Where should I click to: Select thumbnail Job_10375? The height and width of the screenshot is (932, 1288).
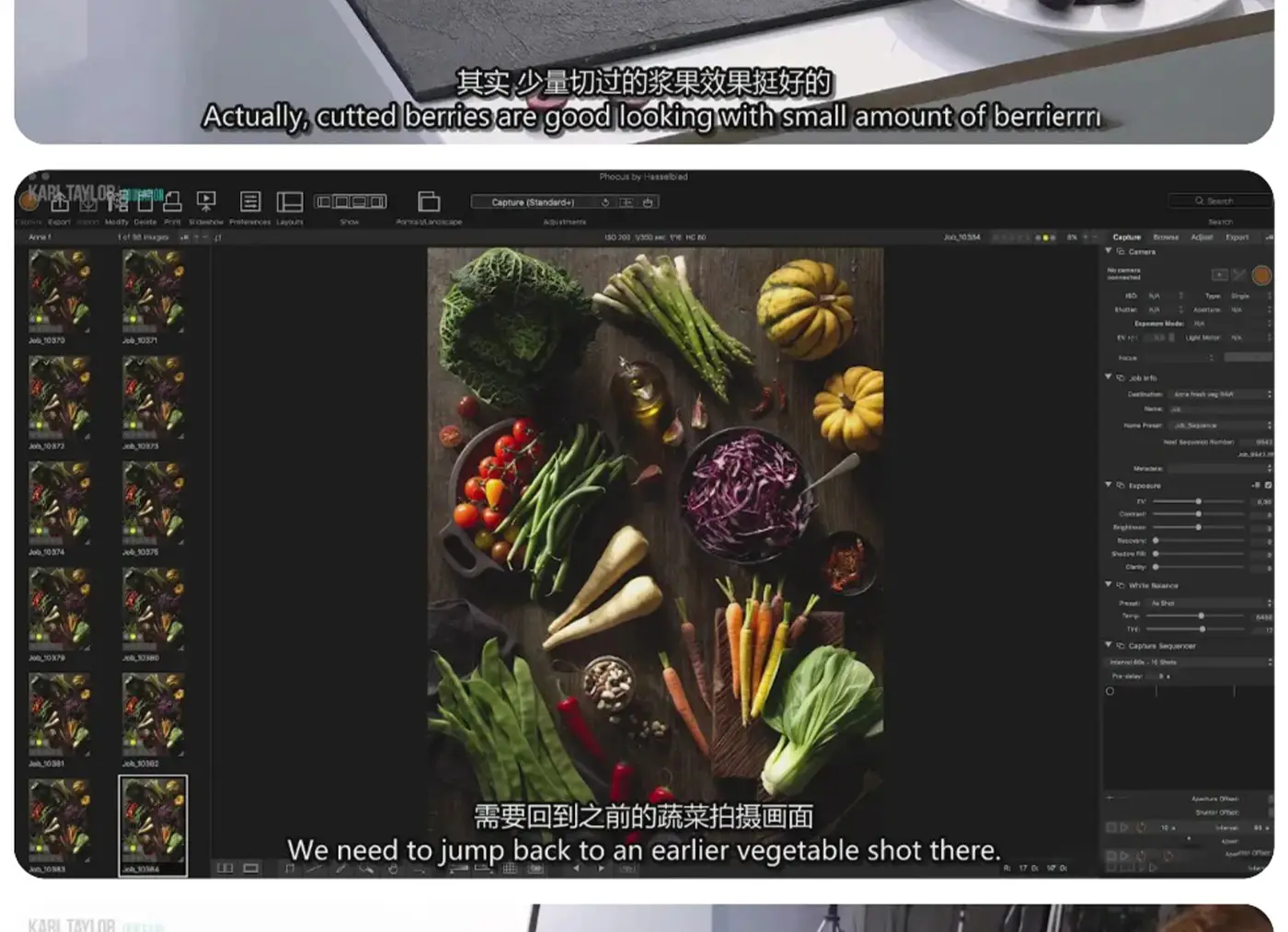click(154, 505)
